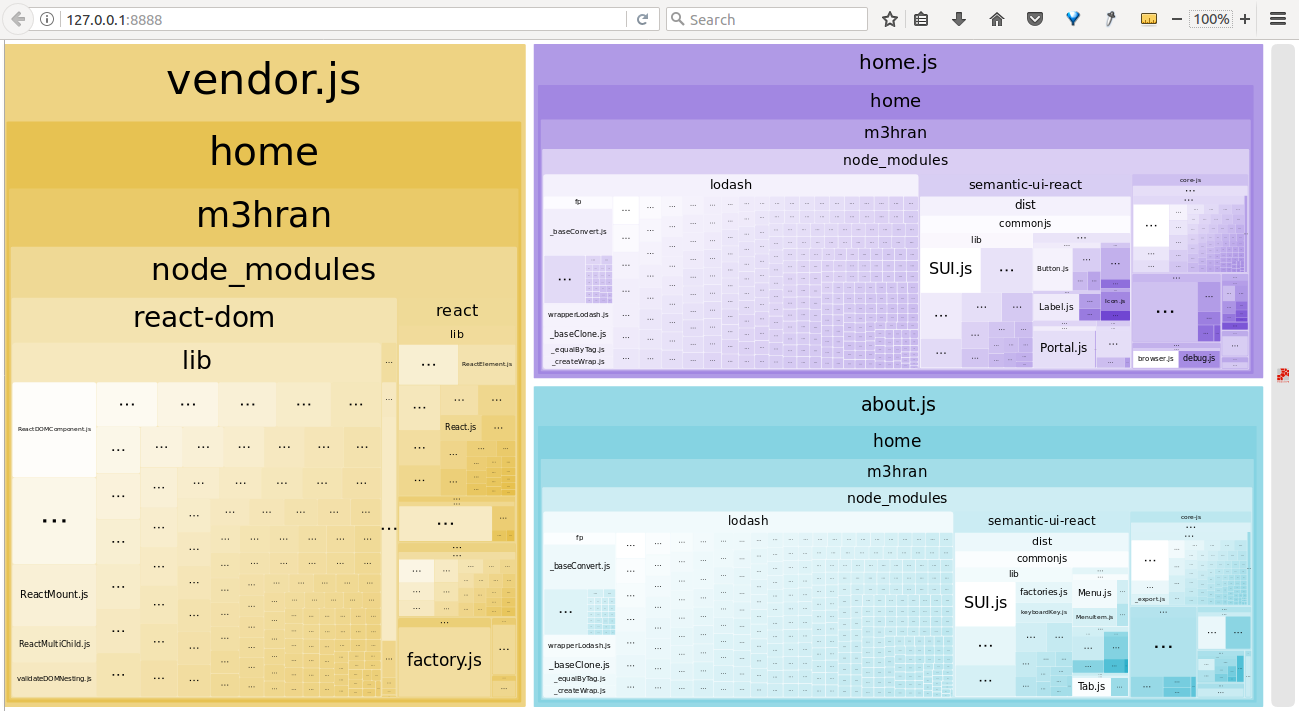Select semantic-ui-react block in about.js
Screen dimensions: 1299x711
1042,521
